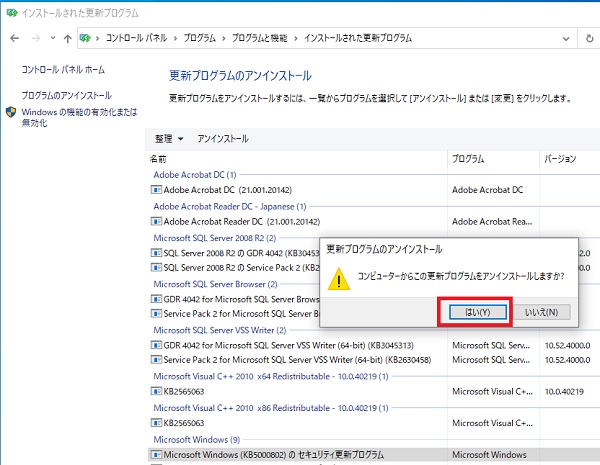Sort by プログラム column header
Viewport: 600px width, 465px height.
coord(468,159)
